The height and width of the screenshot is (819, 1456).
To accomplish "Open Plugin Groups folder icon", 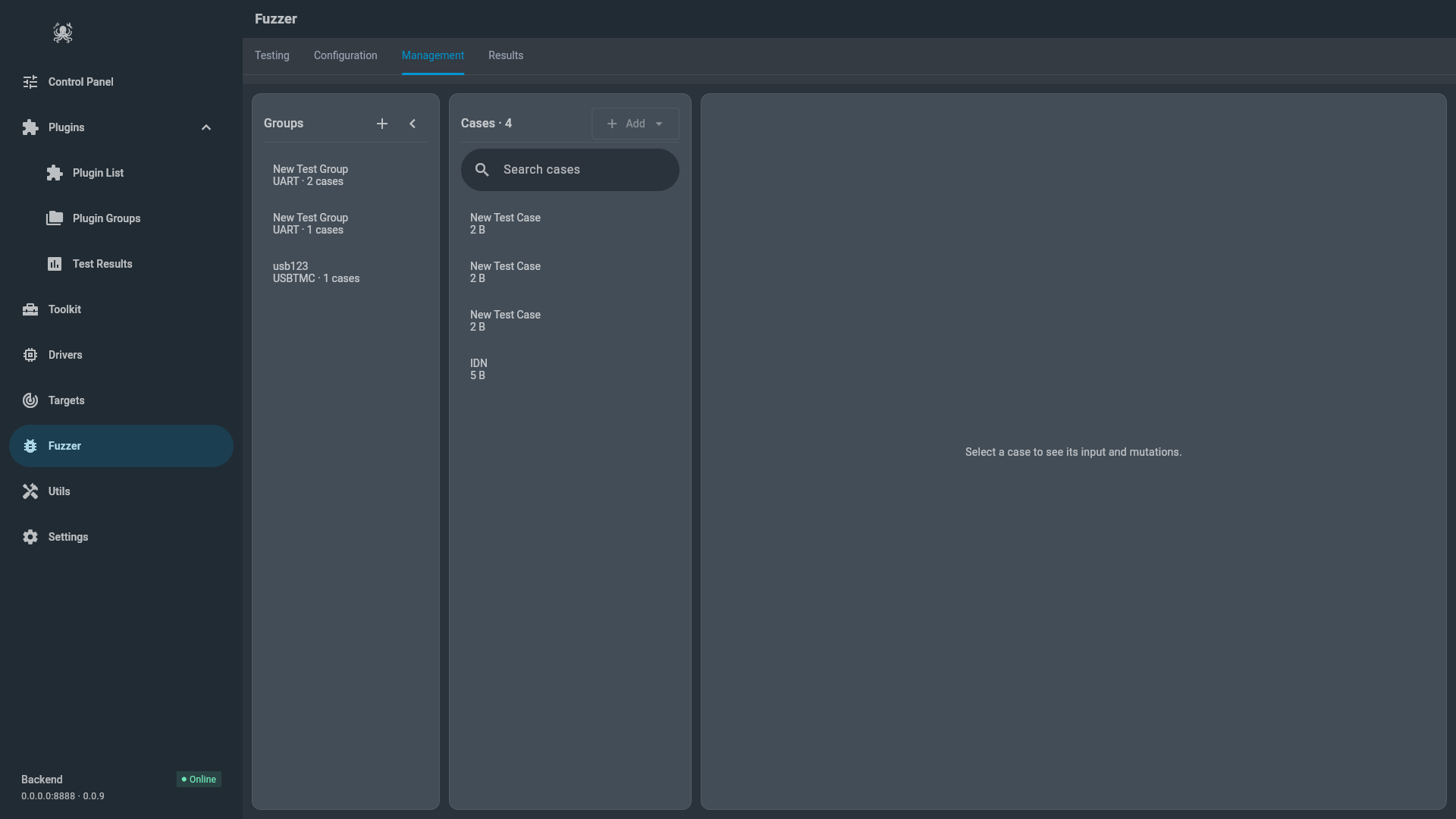I will [x=55, y=218].
